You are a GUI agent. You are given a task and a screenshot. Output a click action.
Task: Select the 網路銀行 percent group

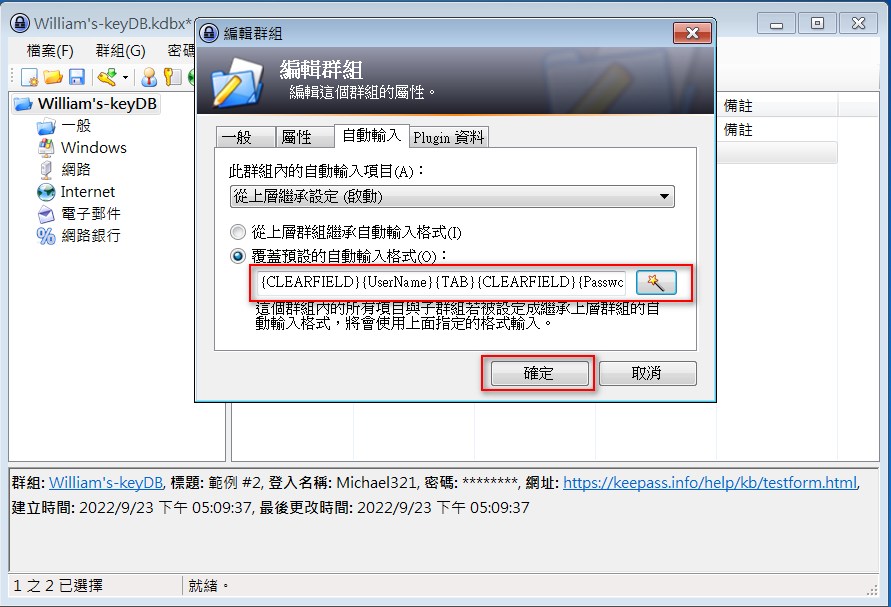coord(78,236)
